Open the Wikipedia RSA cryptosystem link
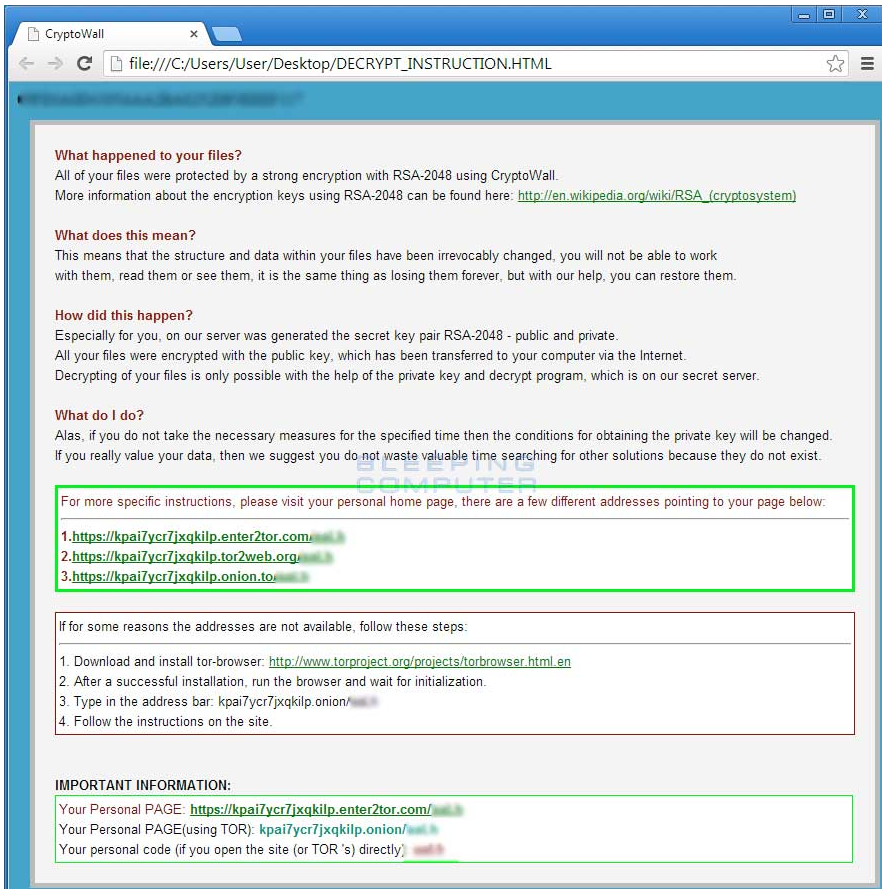 [x=656, y=196]
